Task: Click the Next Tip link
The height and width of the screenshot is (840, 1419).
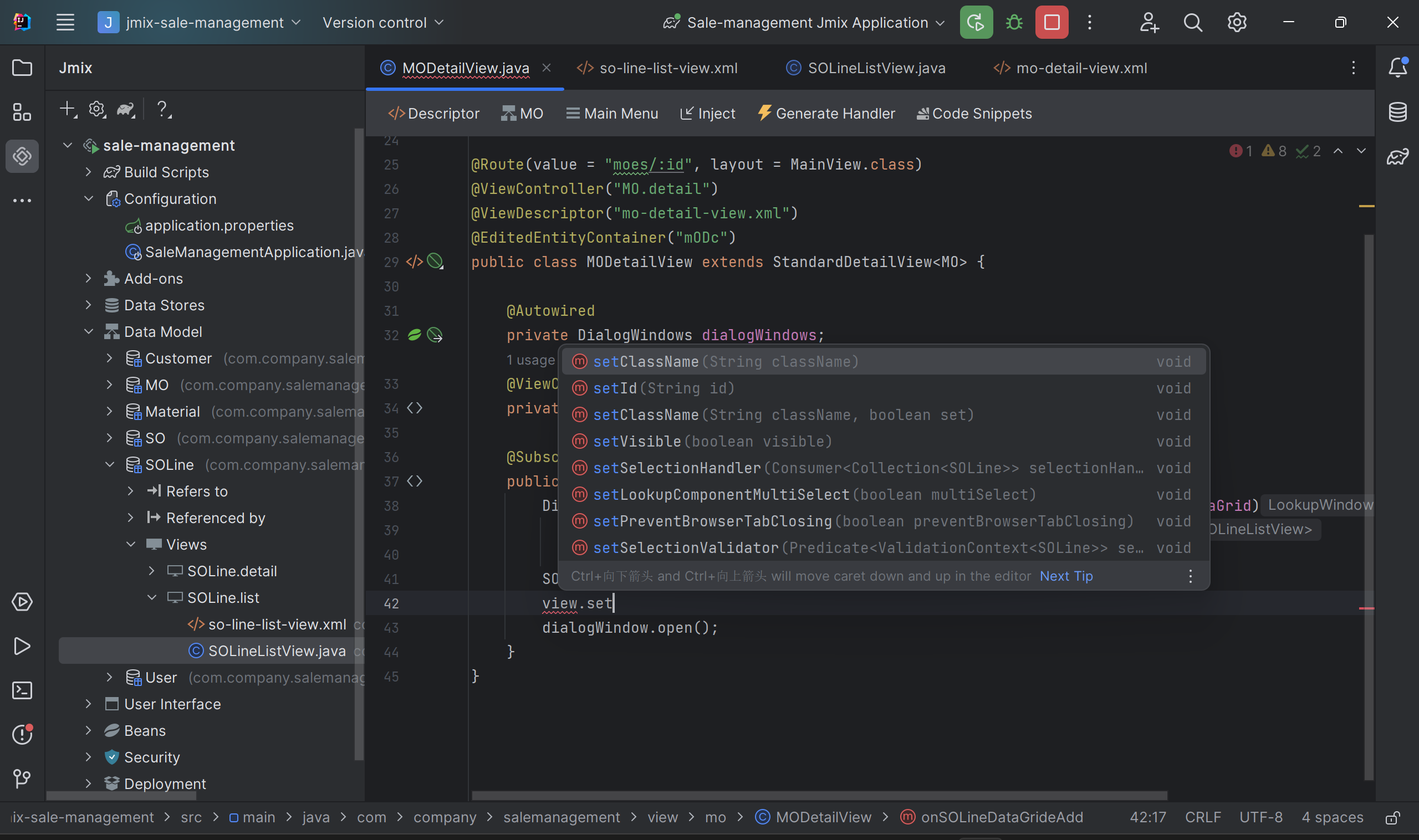Action: [x=1066, y=576]
